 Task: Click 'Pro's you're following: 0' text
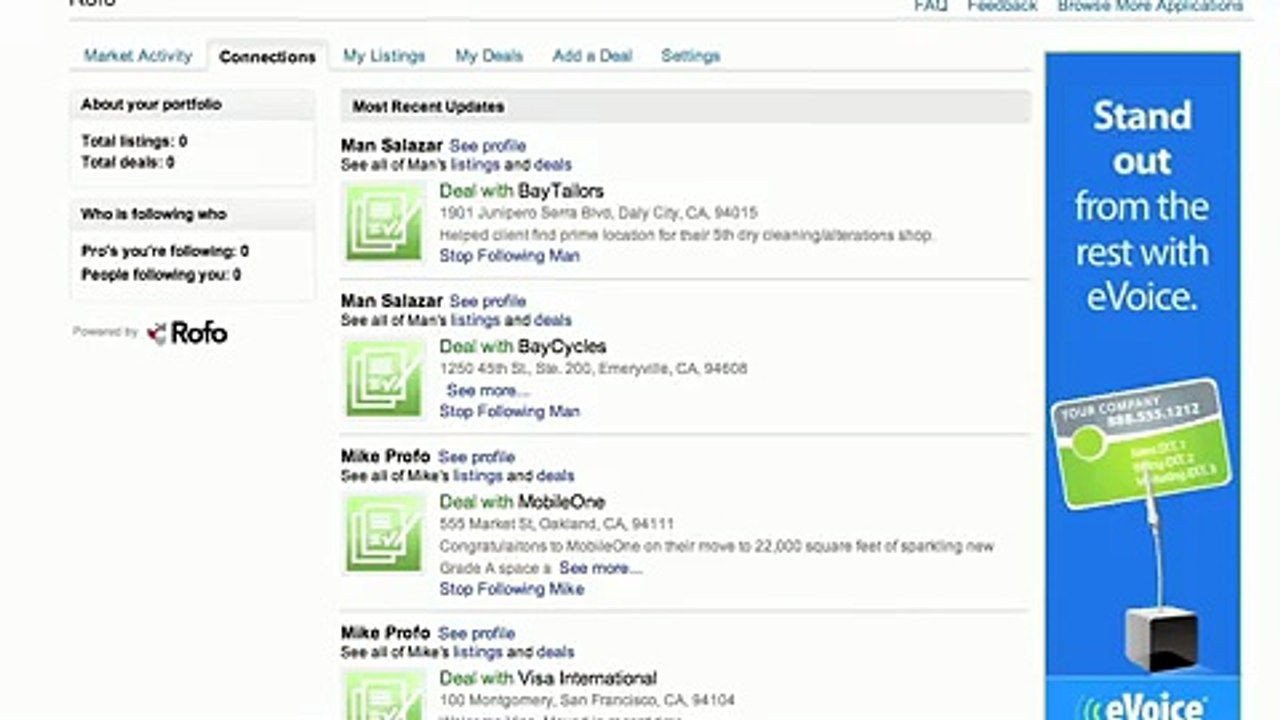click(x=165, y=252)
